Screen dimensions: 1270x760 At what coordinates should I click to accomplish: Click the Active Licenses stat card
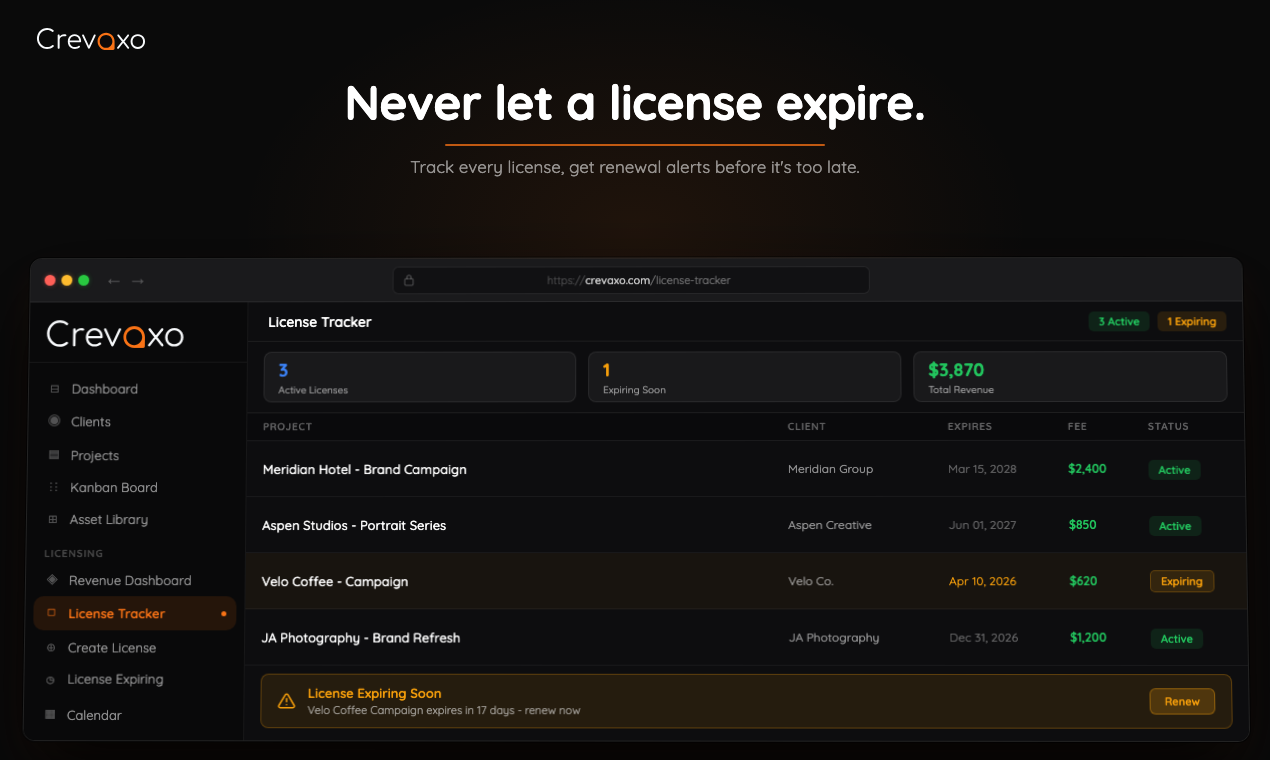click(x=420, y=377)
